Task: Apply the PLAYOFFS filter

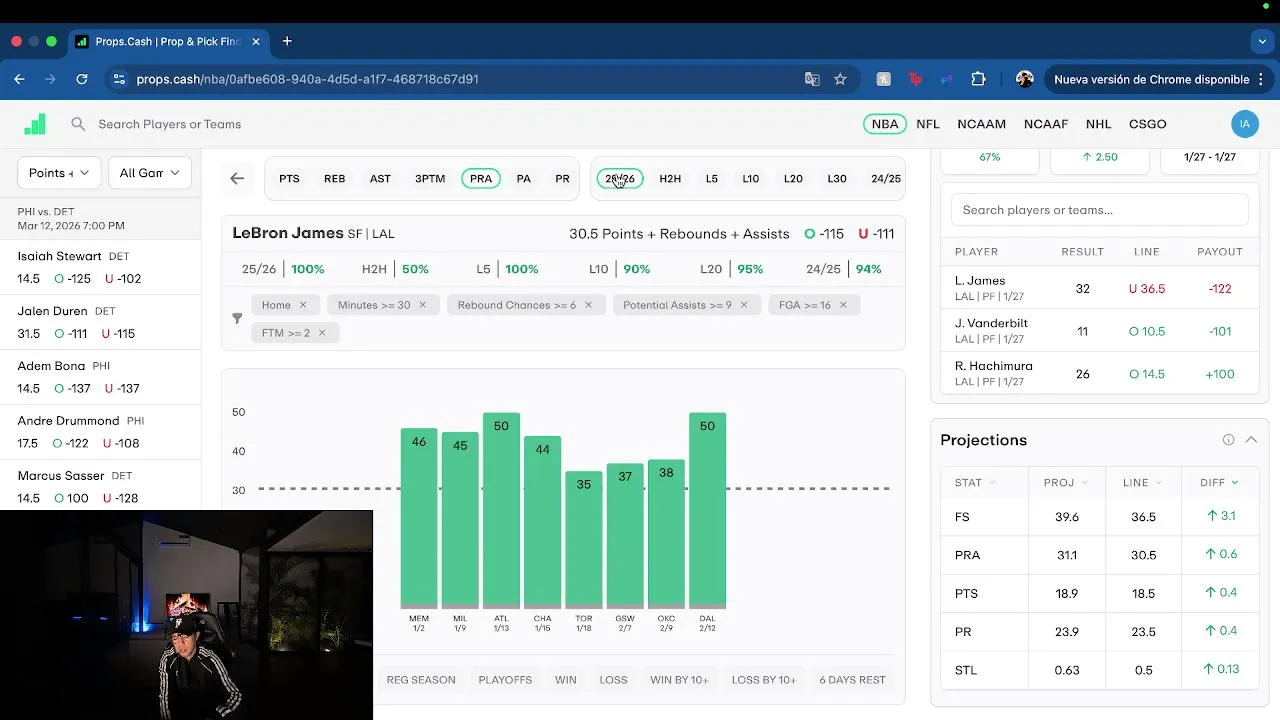Action: point(505,680)
